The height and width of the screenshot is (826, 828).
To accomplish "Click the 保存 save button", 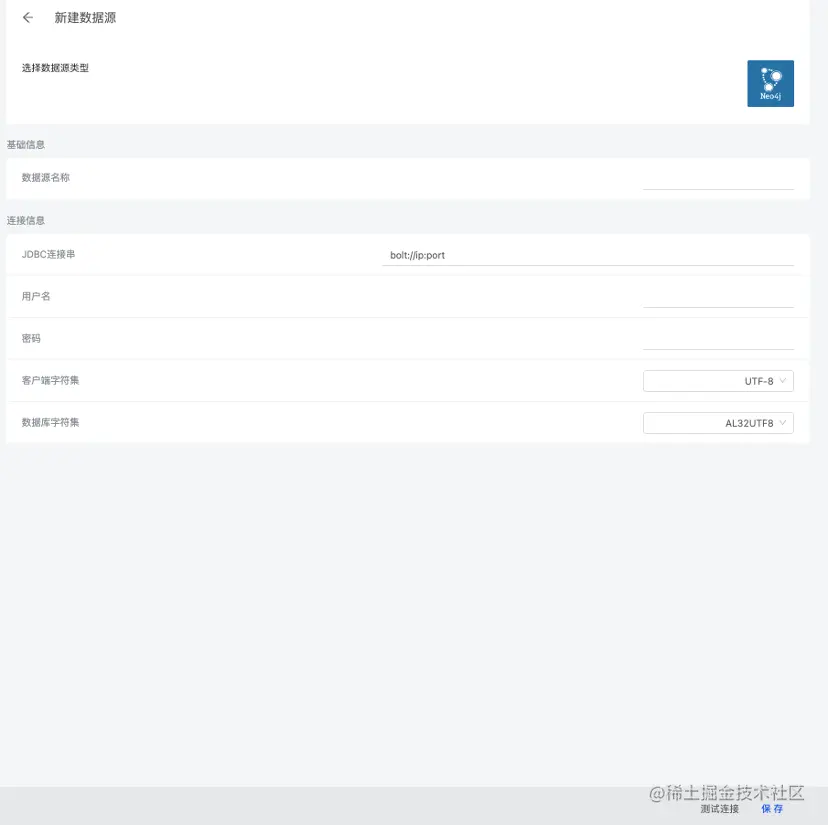I will pyautogui.click(x=771, y=809).
